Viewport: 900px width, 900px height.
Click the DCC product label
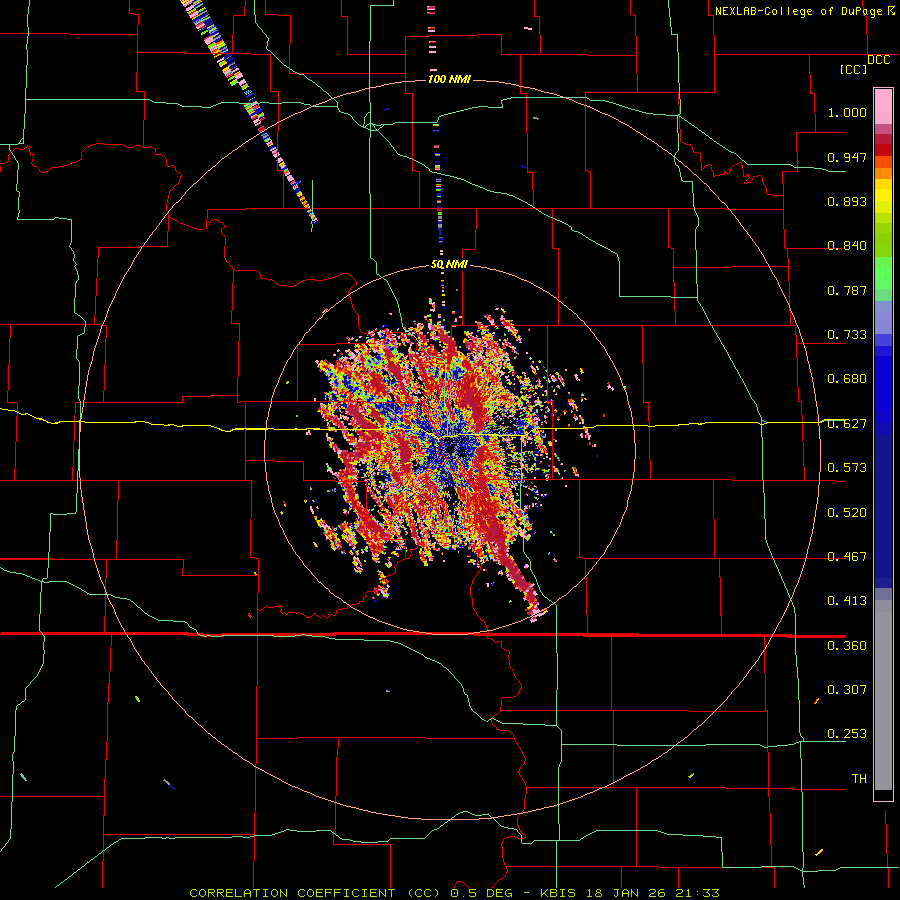click(878, 60)
